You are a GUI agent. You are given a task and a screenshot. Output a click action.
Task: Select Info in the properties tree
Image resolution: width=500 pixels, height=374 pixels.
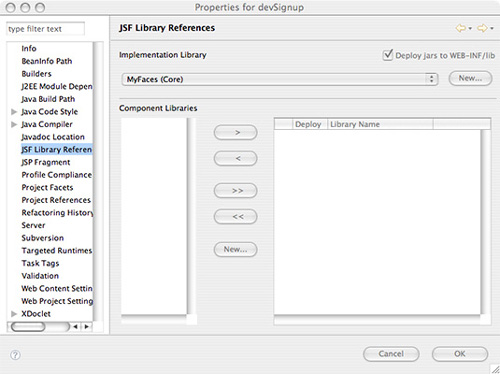[29, 48]
